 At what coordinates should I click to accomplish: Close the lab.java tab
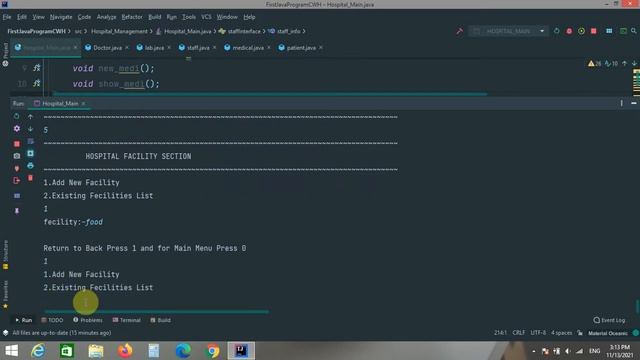169,48
